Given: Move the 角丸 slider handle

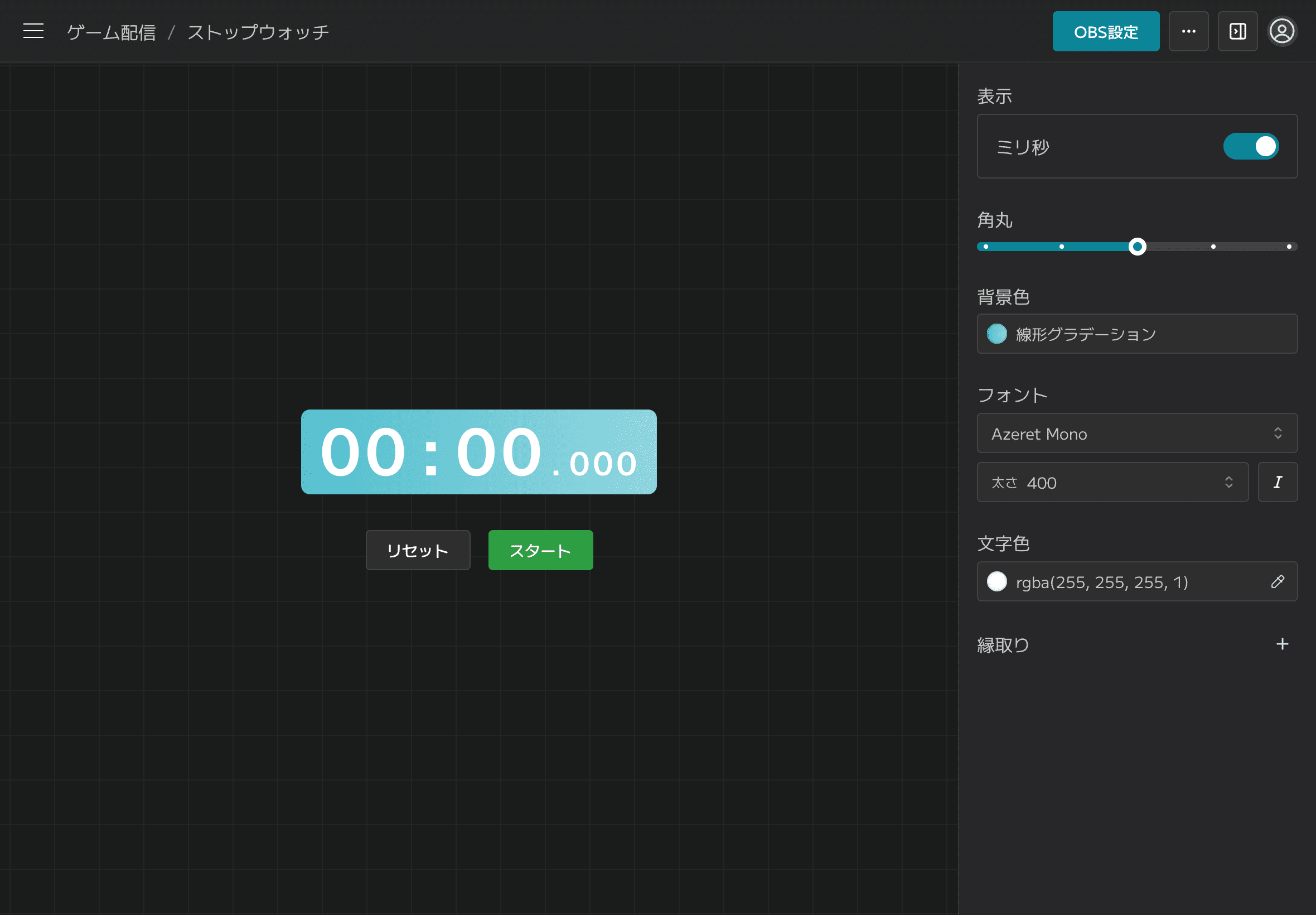Looking at the screenshot, I should tap(1137, 247).
